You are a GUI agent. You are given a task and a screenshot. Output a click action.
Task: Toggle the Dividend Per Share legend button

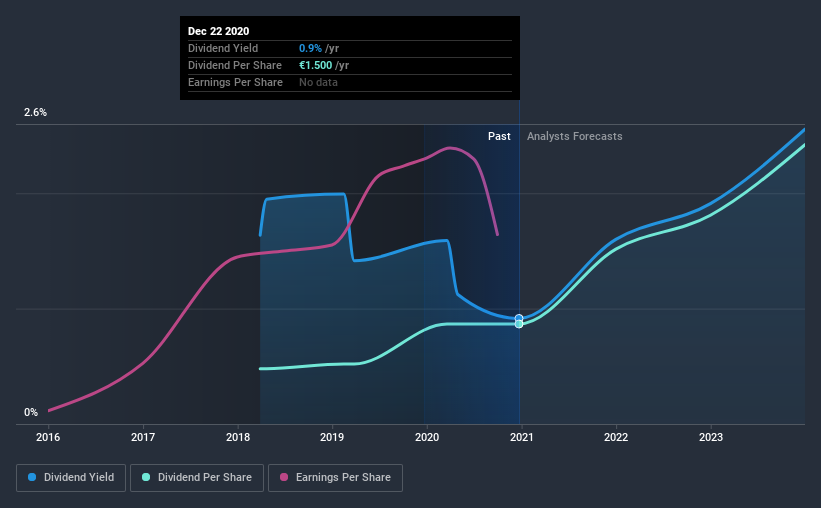pos(197,478)
